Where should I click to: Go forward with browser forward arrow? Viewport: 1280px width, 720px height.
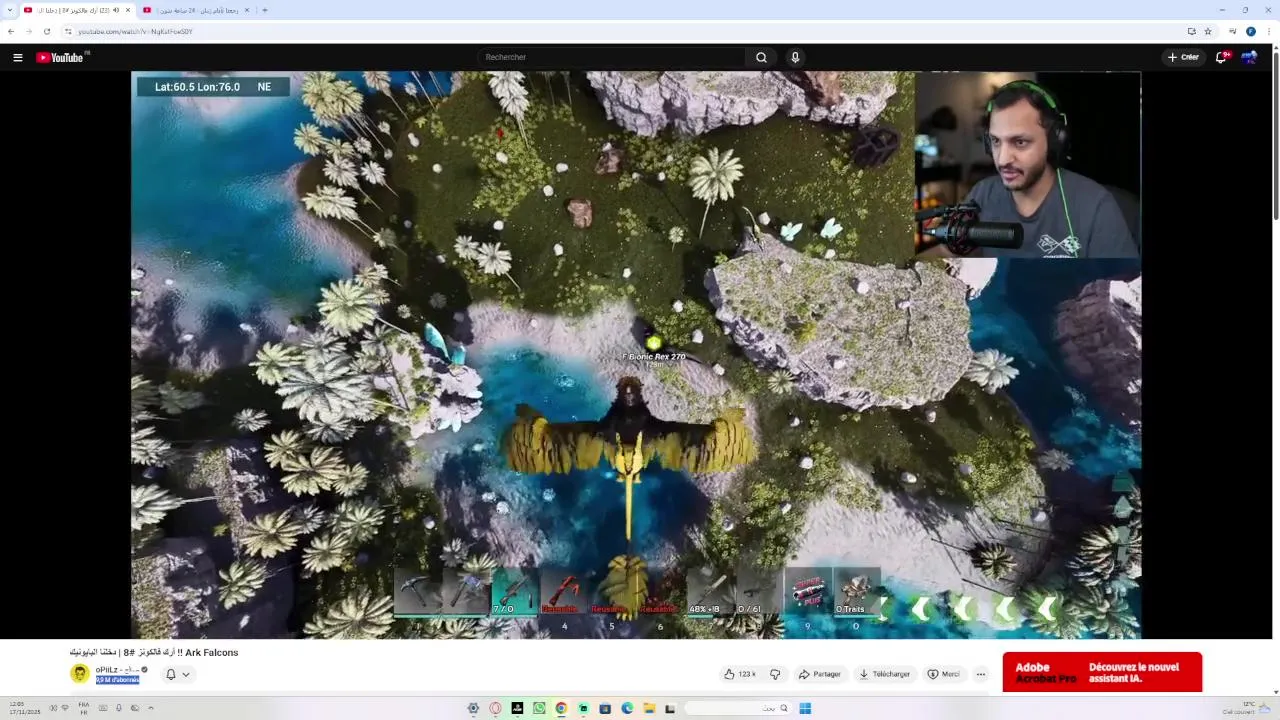pos(28,31)
